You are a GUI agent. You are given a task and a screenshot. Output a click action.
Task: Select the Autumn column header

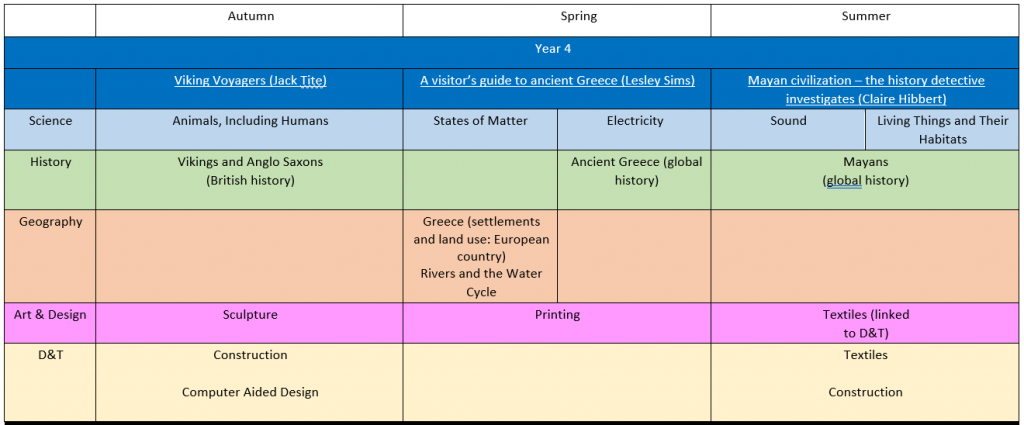pos(251,16)
